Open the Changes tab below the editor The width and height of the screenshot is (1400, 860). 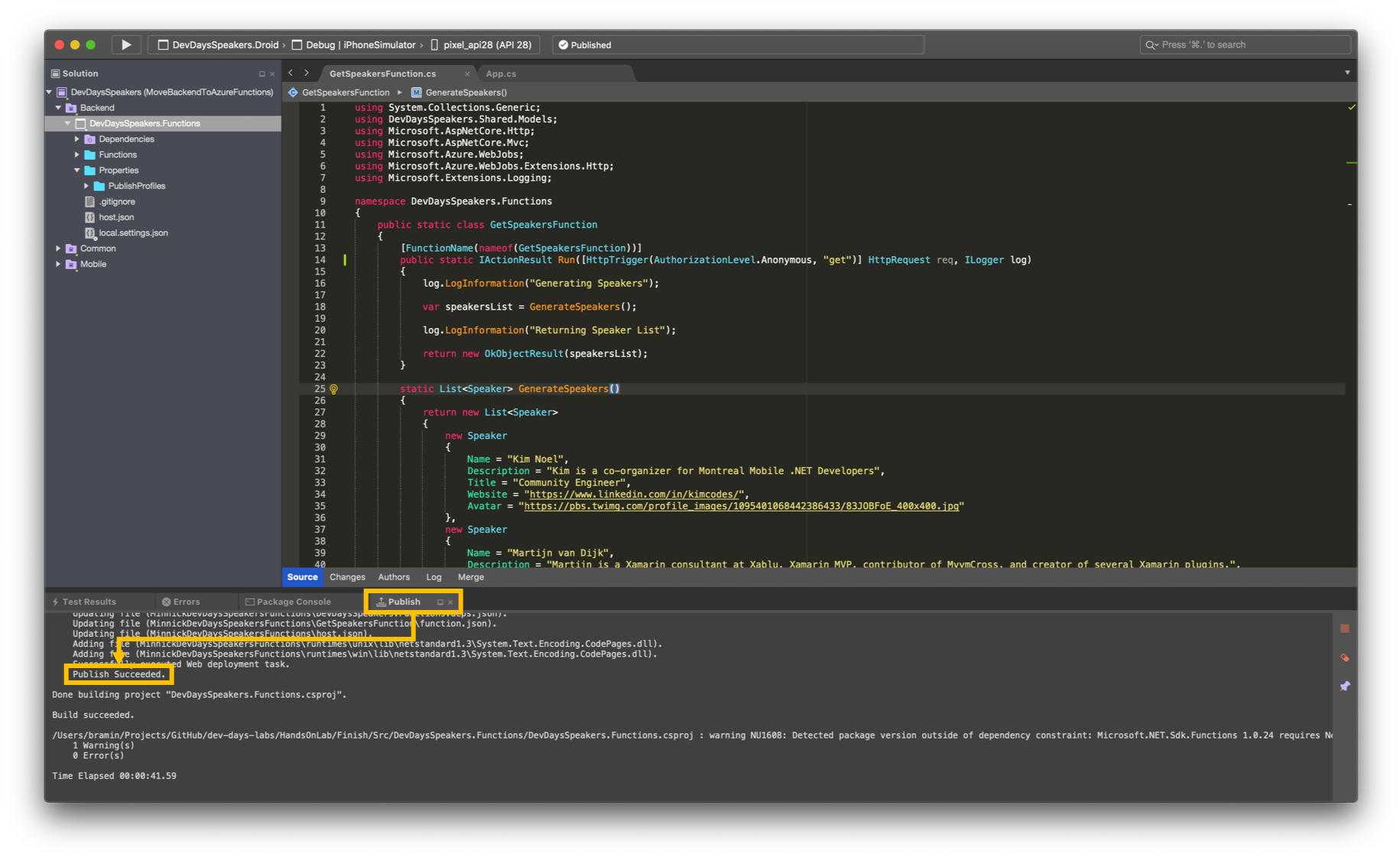pyautogui.click(x=347, y=577)
